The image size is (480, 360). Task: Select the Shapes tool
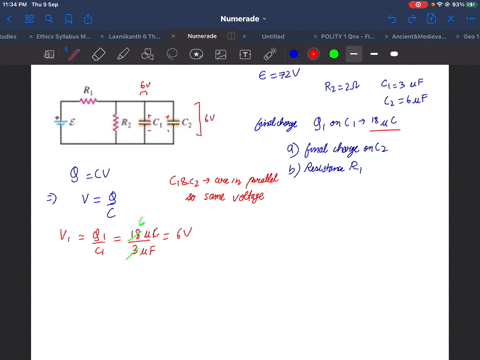tap(147, 54)
